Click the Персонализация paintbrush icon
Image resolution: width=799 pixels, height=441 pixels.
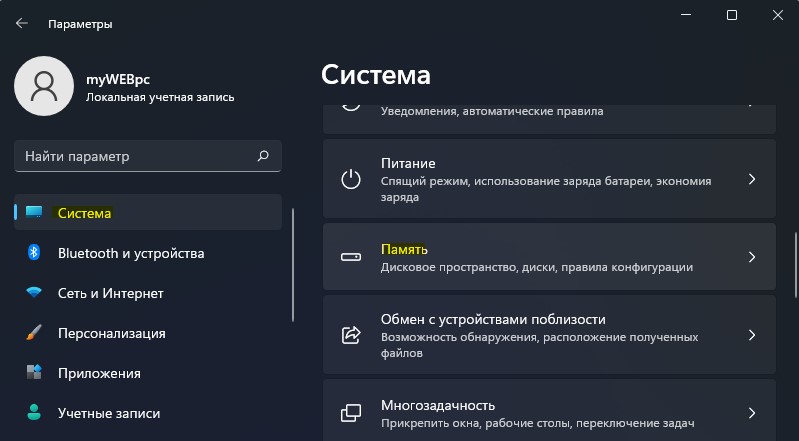(x=34, y=332)
